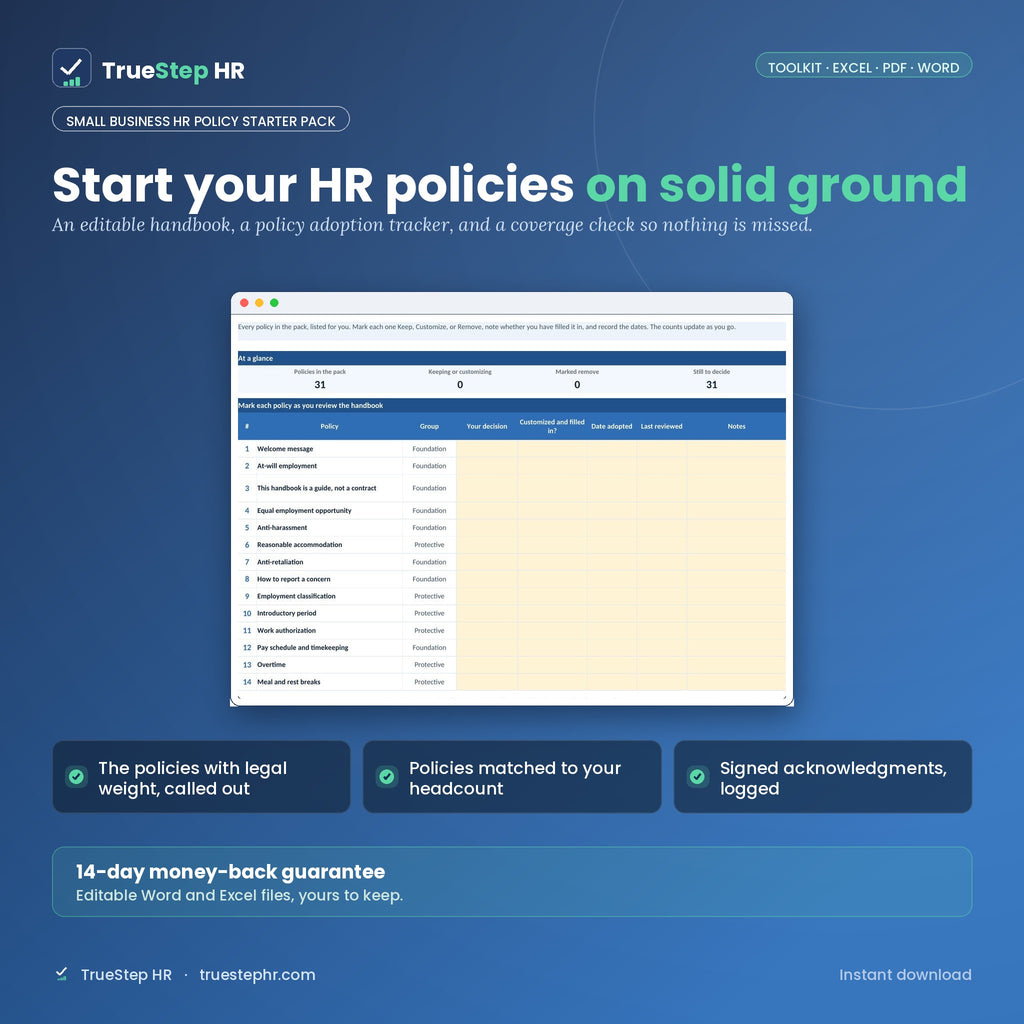The image size is (1024, 1024).
Task: Click the green maximize dot of the spreadsheet window
Action: [274, 302]
